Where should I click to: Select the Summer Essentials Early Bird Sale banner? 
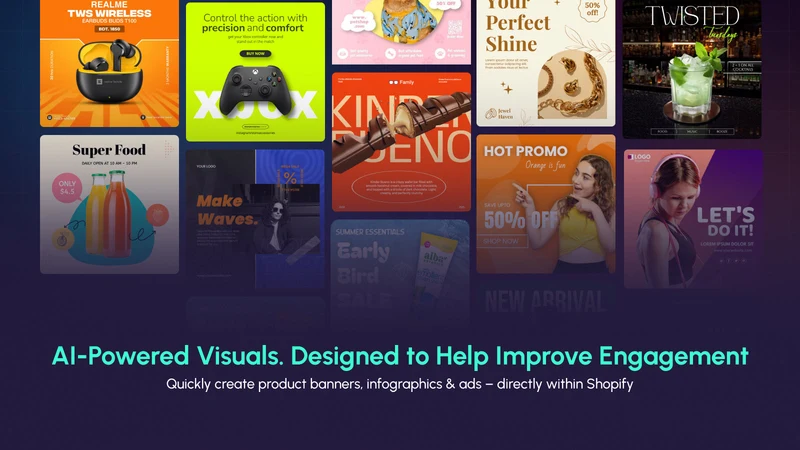click(x=400, y=273)
